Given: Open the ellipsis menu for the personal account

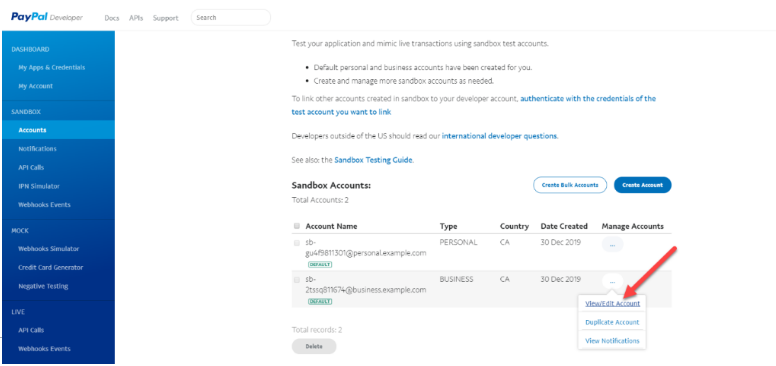Looking at the screenshot, I should [612, 244].
